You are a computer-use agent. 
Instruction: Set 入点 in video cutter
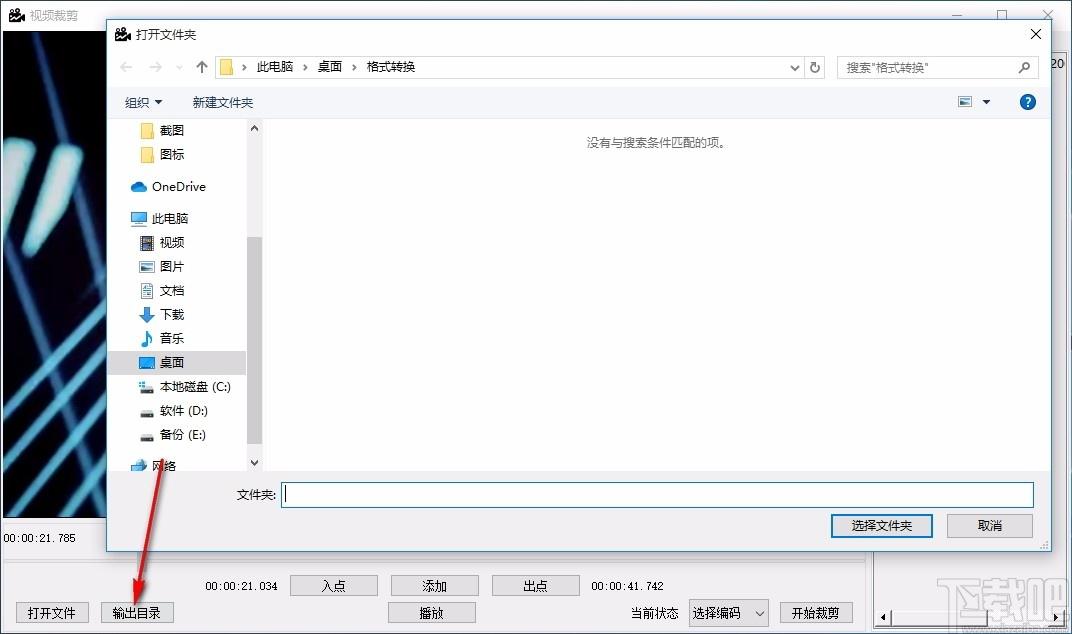334,586
